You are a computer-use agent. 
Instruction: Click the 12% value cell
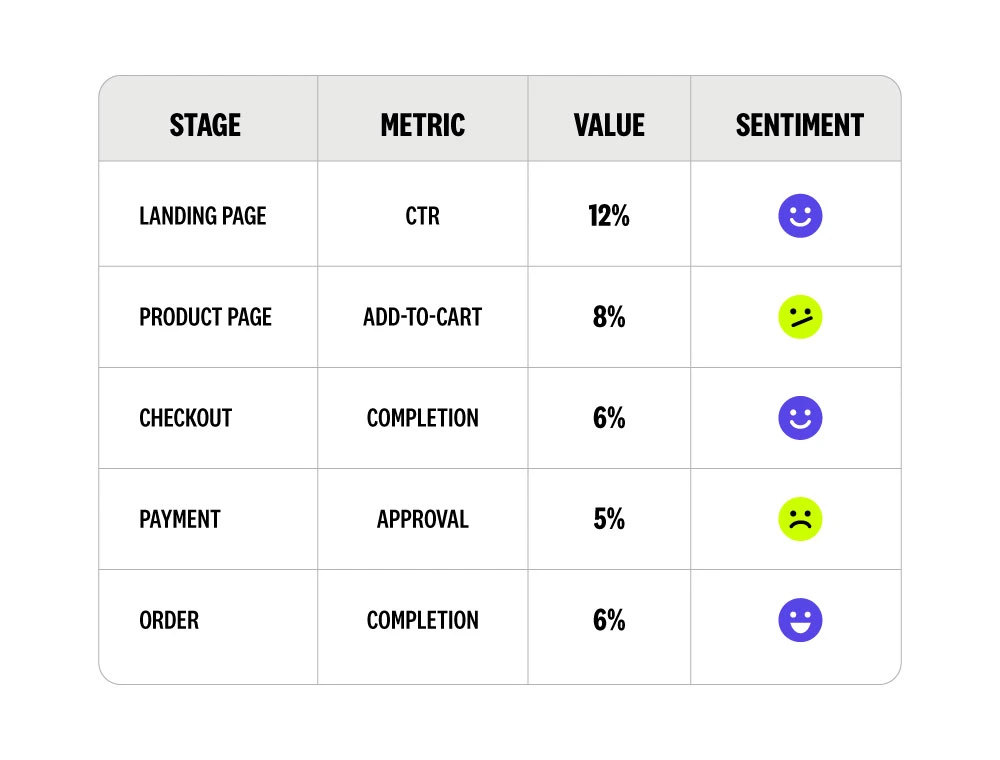[609, 216]
